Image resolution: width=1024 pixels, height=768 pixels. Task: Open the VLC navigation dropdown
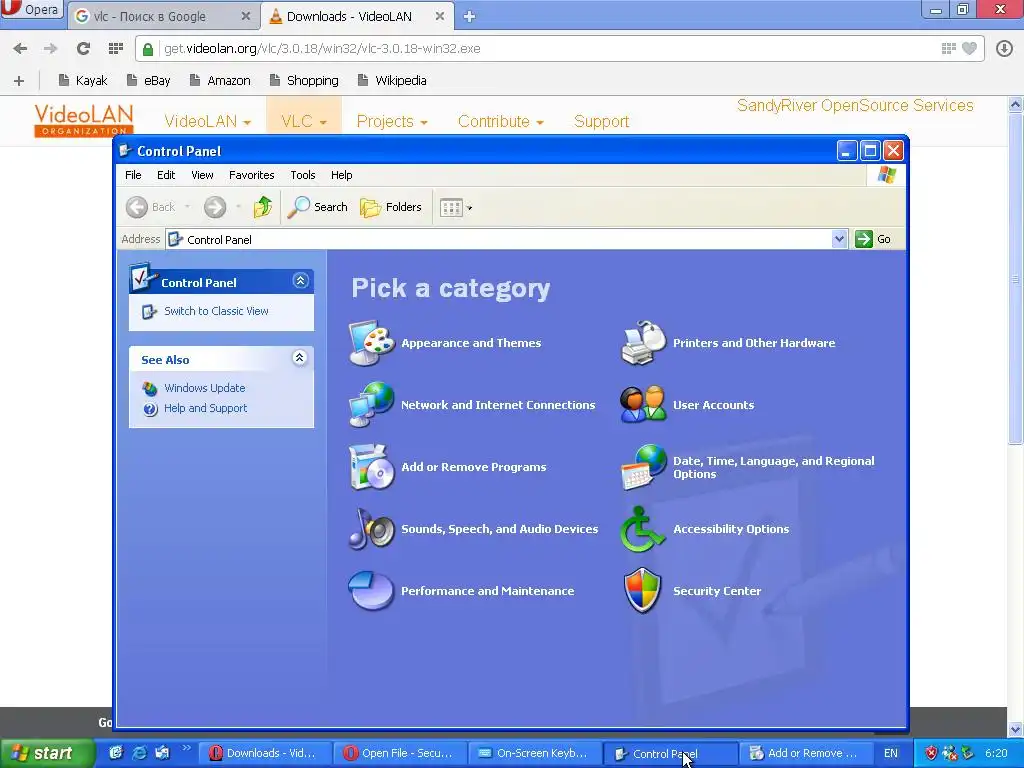point(304,121)
